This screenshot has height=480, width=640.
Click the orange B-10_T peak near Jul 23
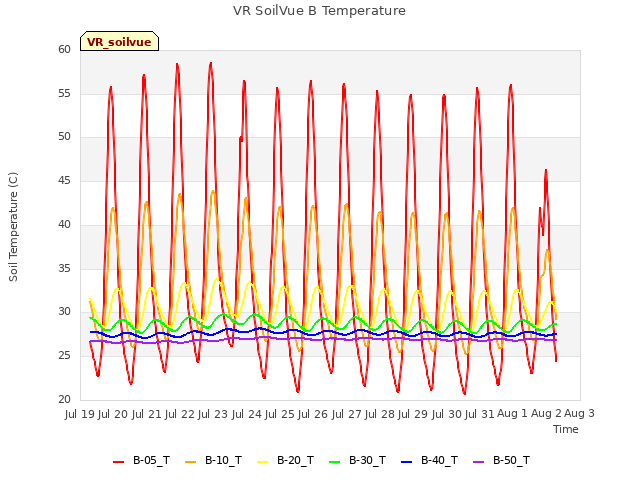point(213,191)
